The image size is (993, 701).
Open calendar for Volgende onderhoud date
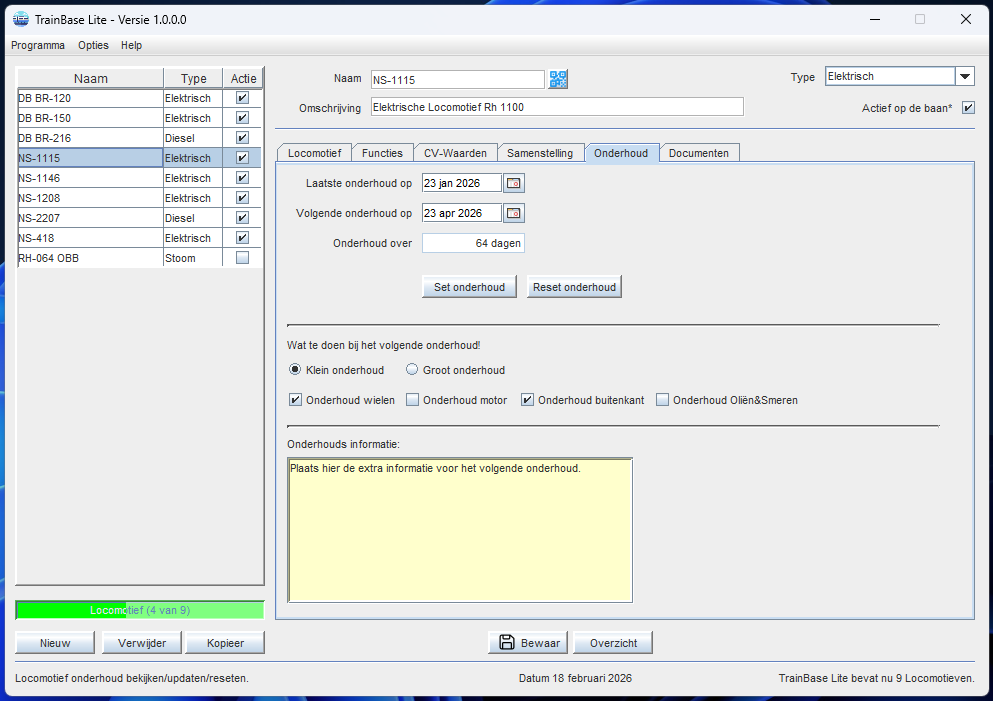coord(513,213)
